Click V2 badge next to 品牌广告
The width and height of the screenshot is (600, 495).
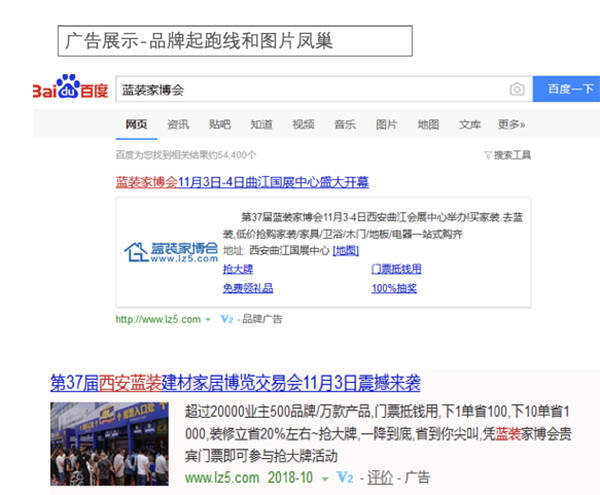point(227,319)
